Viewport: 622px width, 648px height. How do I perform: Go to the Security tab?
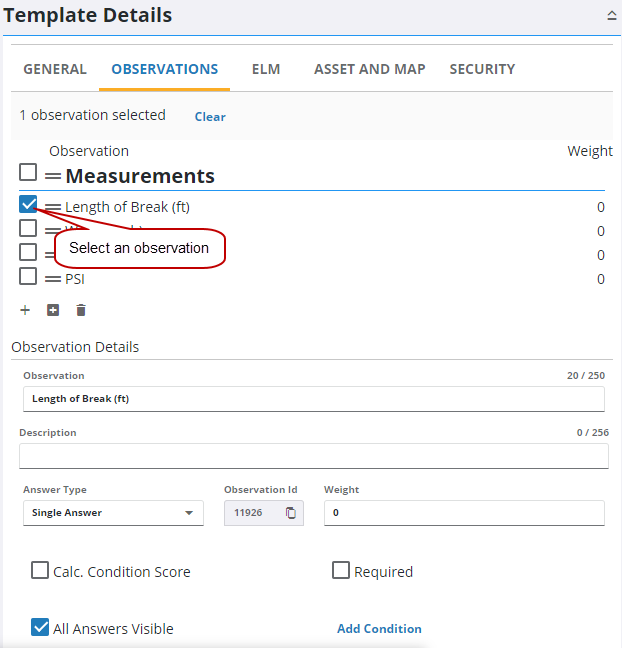point(482,69)
